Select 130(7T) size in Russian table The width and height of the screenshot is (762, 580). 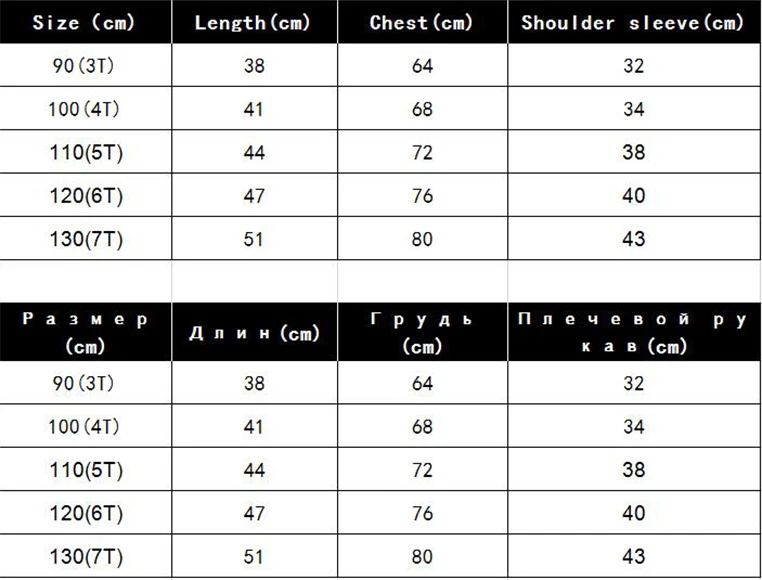click(85, 556)
